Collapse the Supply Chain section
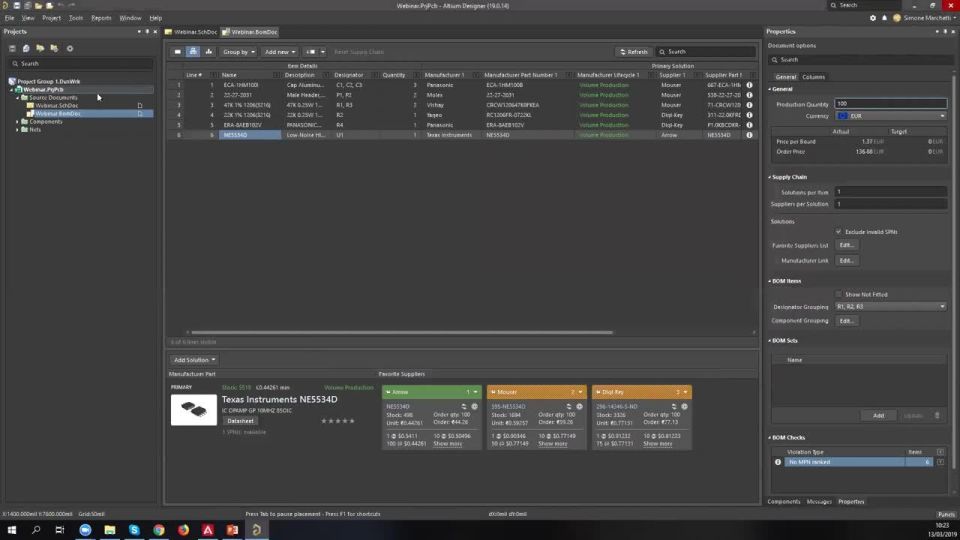Screen dimensions: 960x540 [x=770, y=177]
